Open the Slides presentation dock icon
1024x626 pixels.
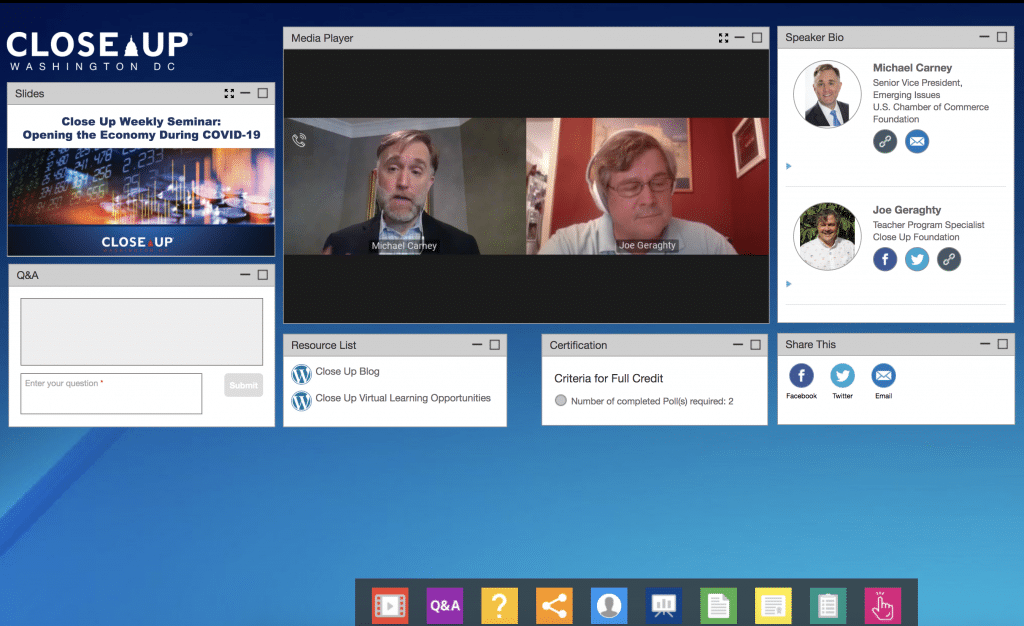(664, 606)
